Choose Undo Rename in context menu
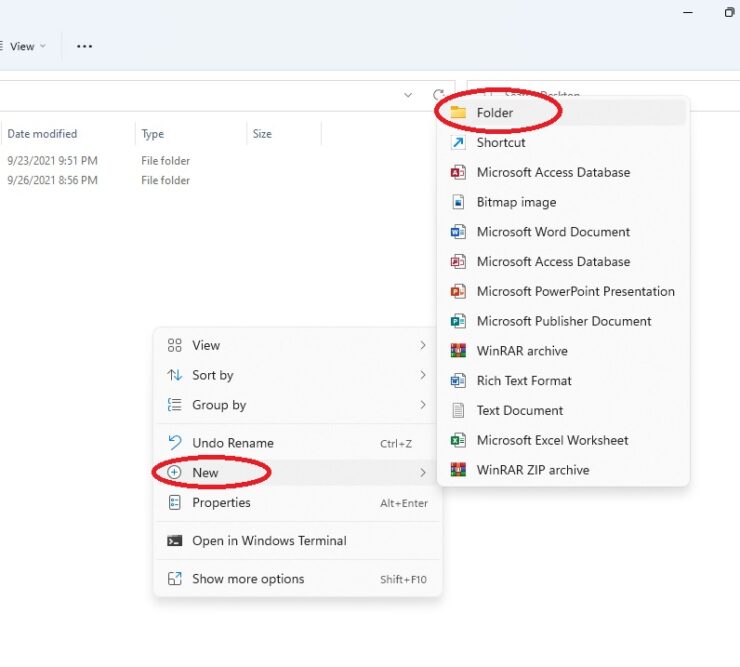 298,442
